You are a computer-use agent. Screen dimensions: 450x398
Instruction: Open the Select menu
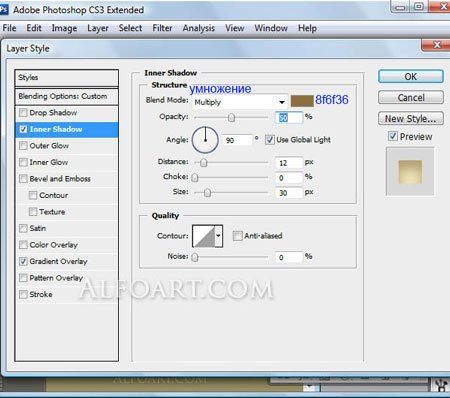point(130,28)
